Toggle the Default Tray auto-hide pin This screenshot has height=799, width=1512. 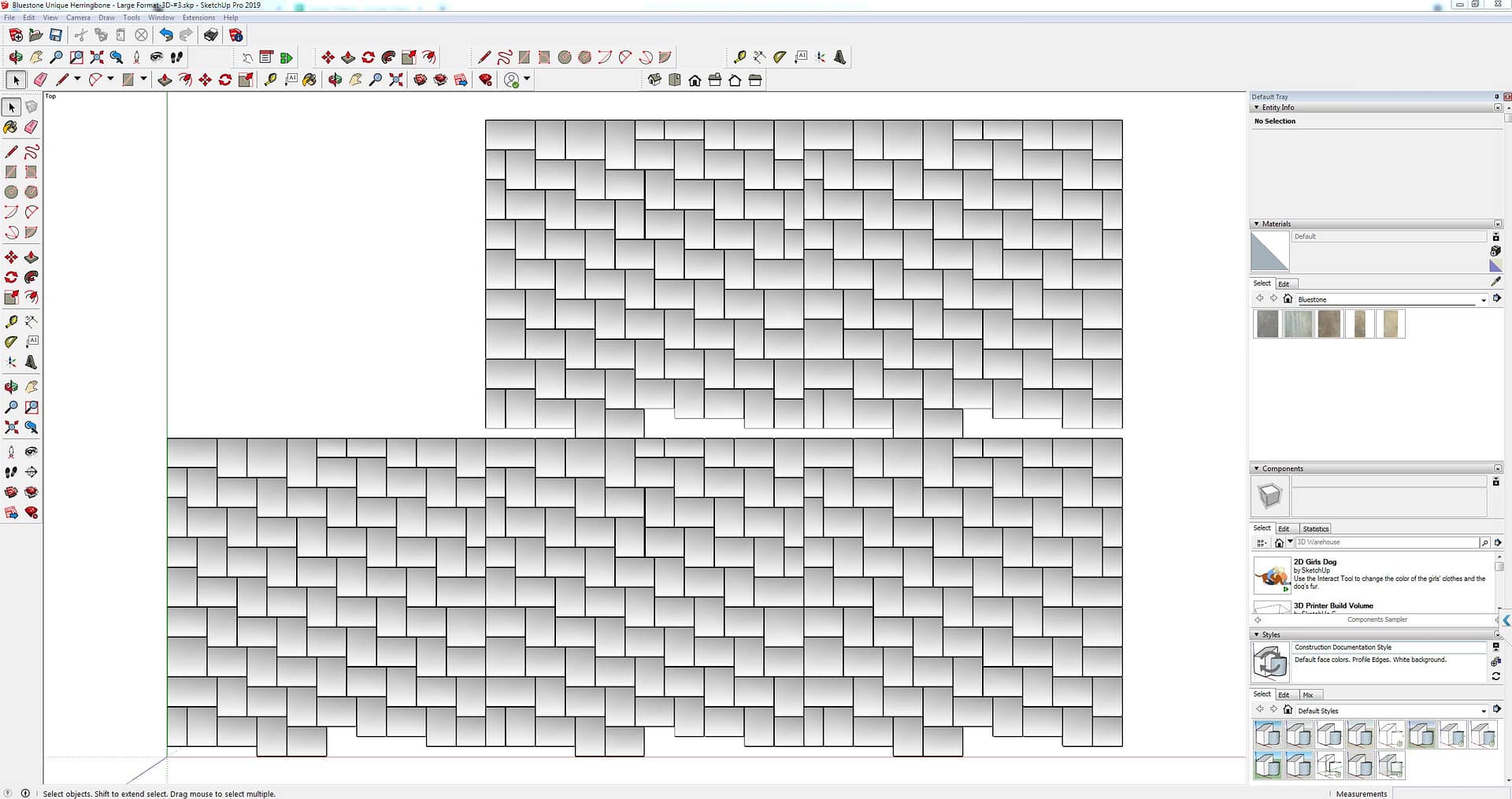tap(1496, 97)
